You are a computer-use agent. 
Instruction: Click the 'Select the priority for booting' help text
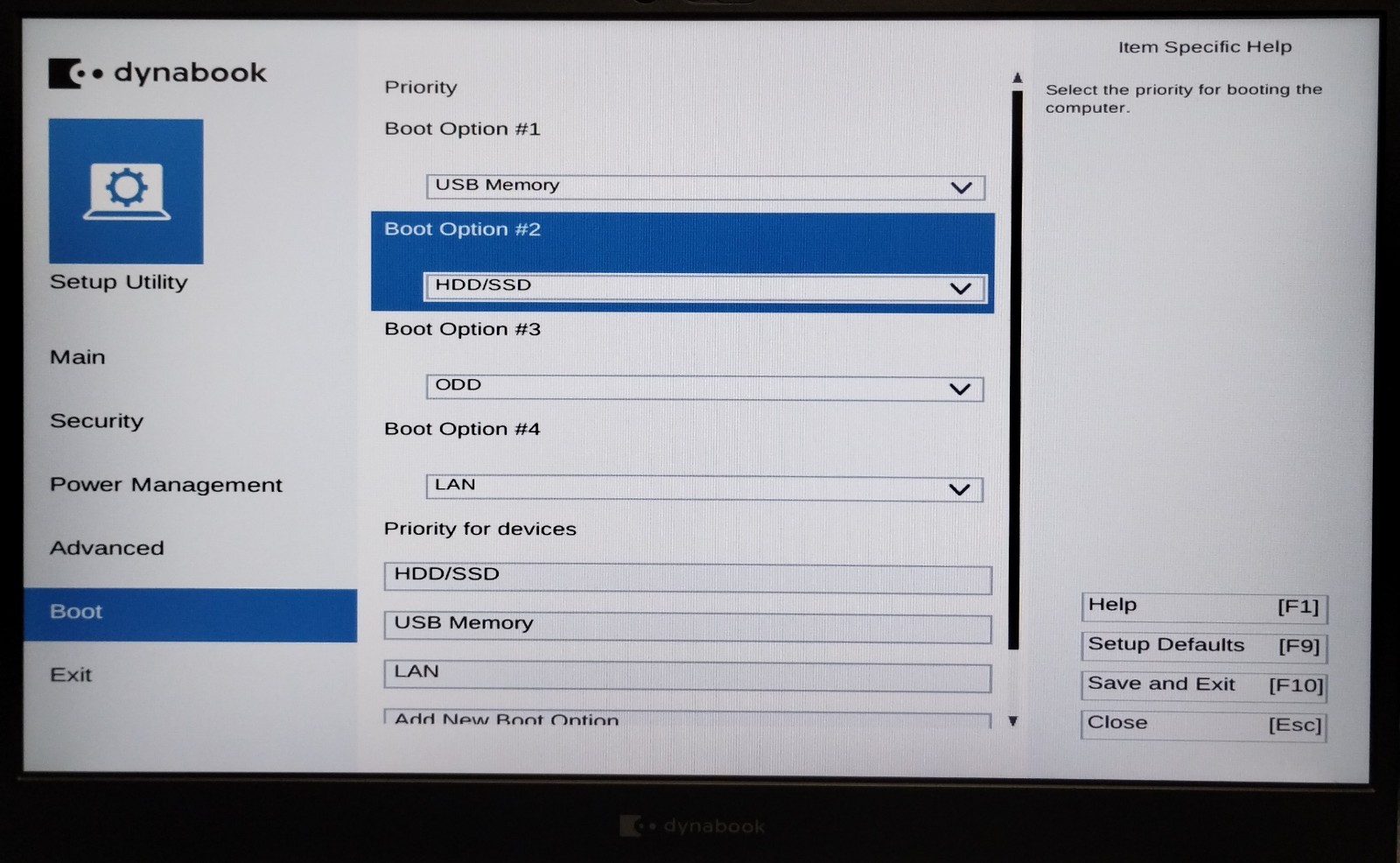point(1184,98)
